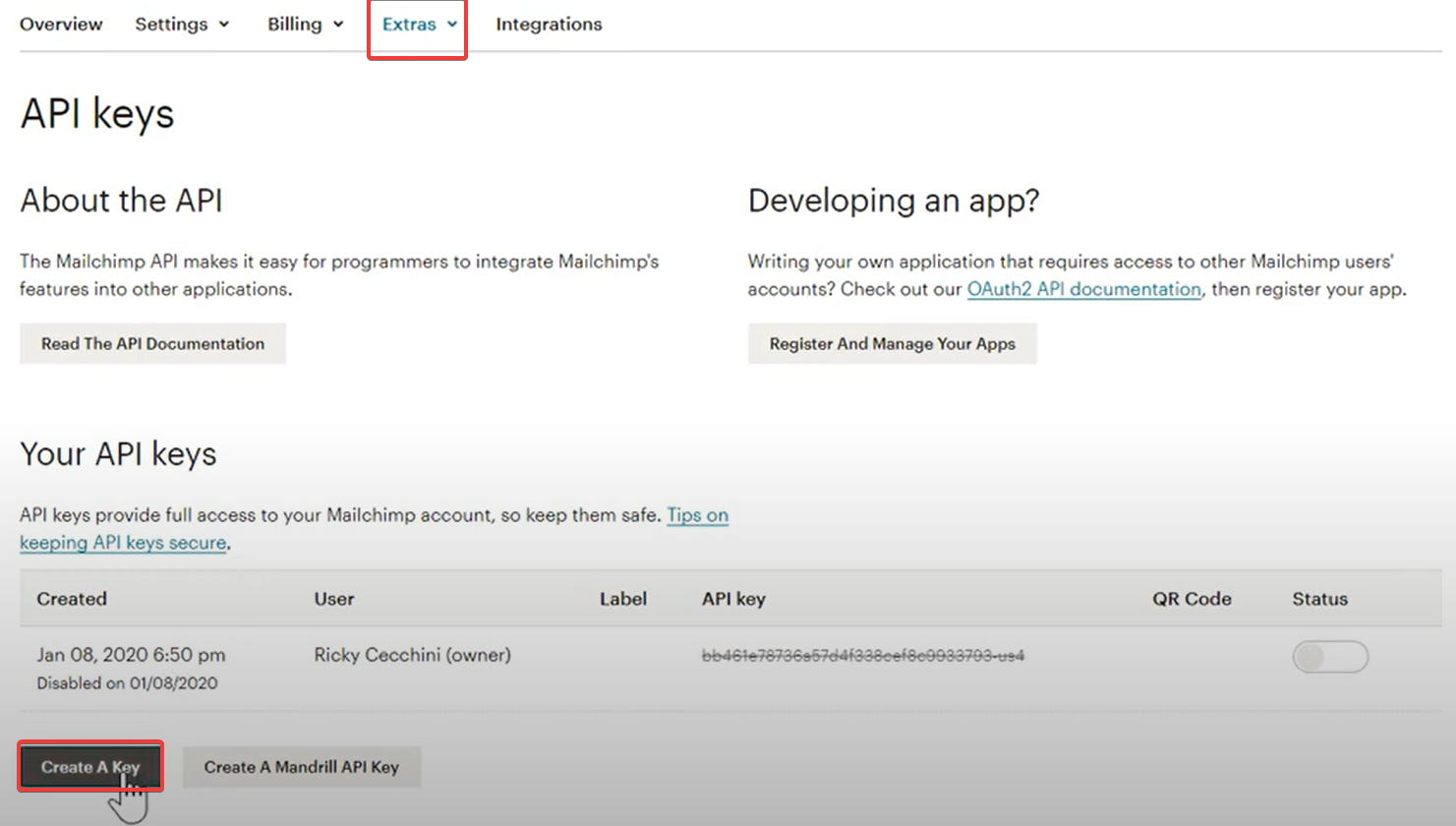The image size is (1456, 826).
Task: Click Read The API Documentation button
Action: point(152,343)
